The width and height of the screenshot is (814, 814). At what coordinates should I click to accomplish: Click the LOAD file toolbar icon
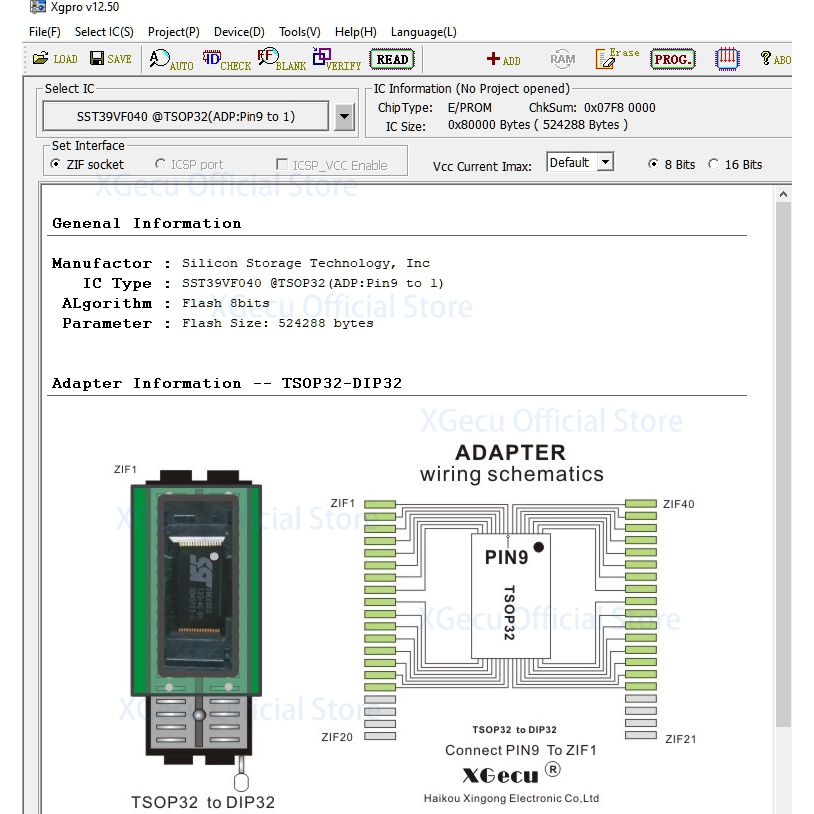(54, 59)
